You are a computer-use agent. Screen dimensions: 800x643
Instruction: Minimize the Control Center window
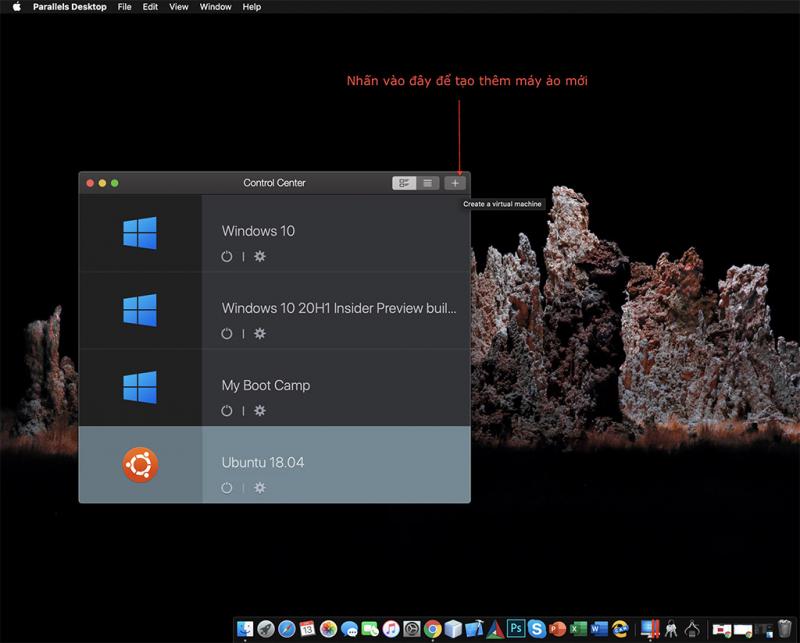tap(103, 183)
